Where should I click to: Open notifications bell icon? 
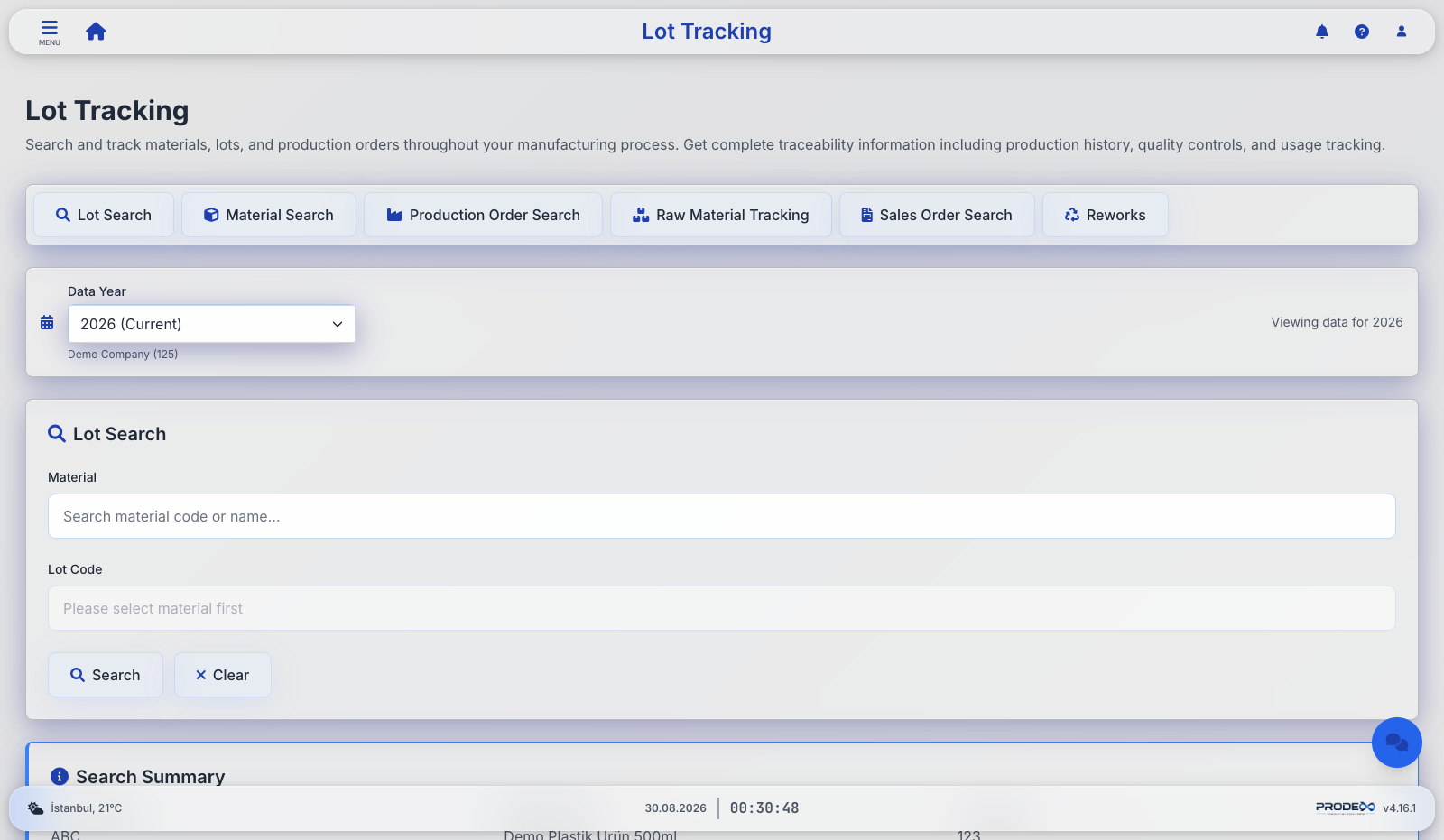pos(1322,32)
